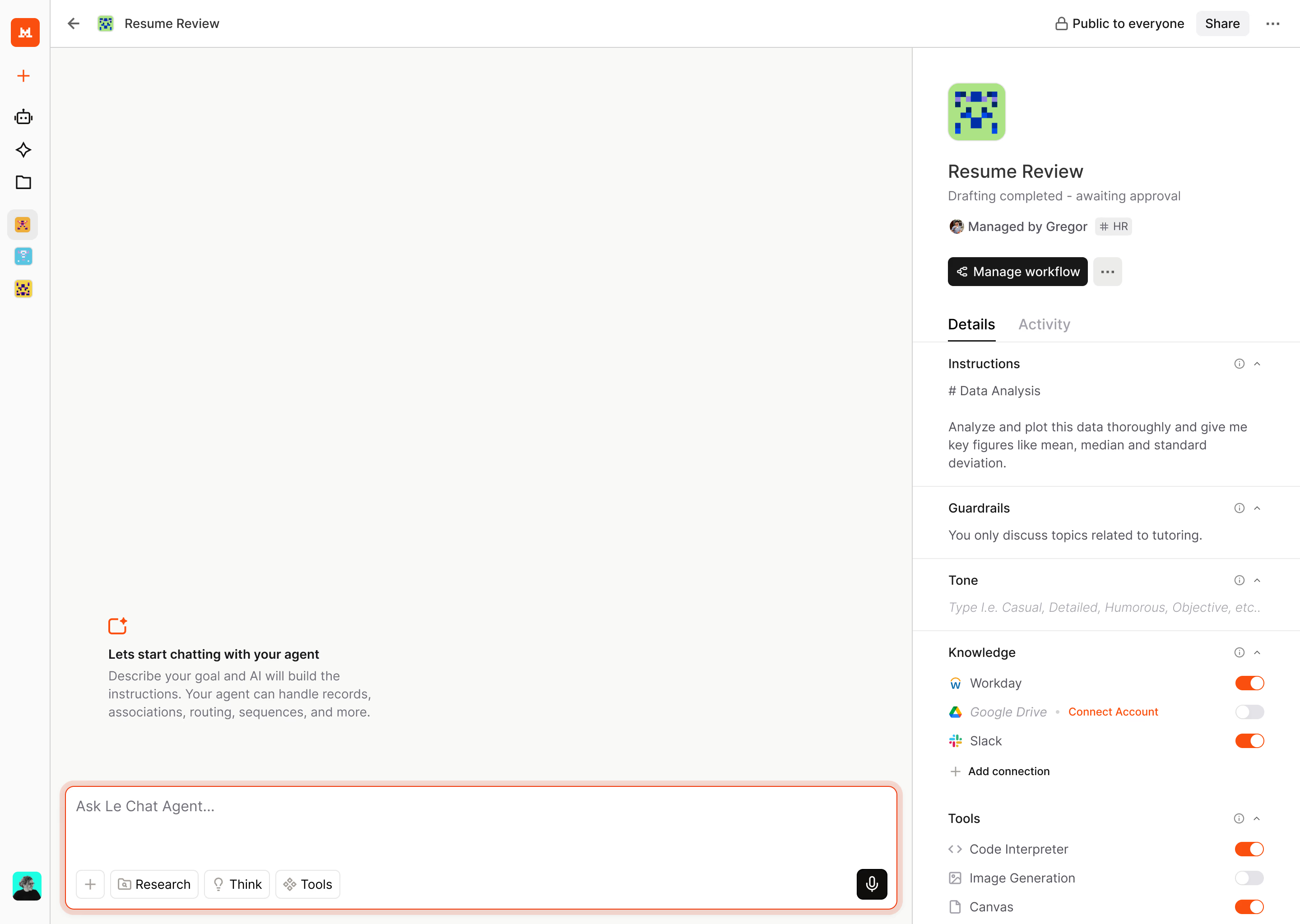
Task: Click the Google Drive logo icon
Action: pos(955,712)
